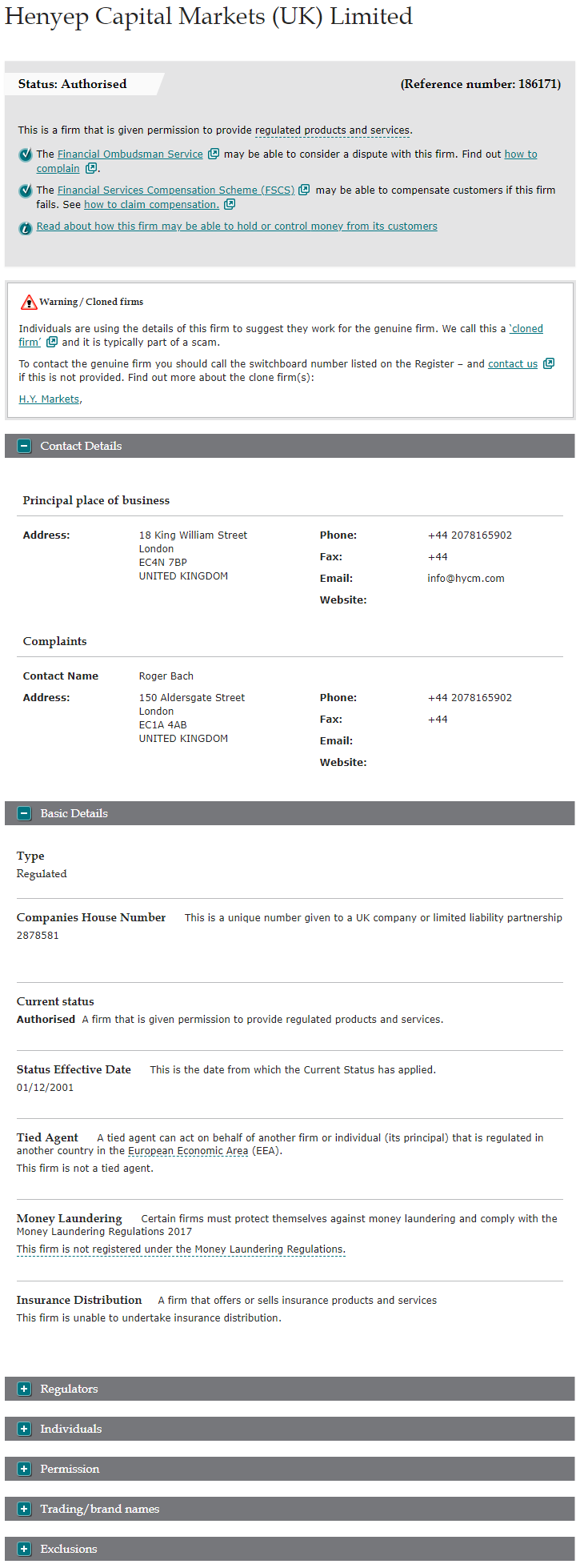Click external-link icon after 'how to claim compensation'
Screen dimensions: 580x1568
pyautogui.click(x=230, y=204)
